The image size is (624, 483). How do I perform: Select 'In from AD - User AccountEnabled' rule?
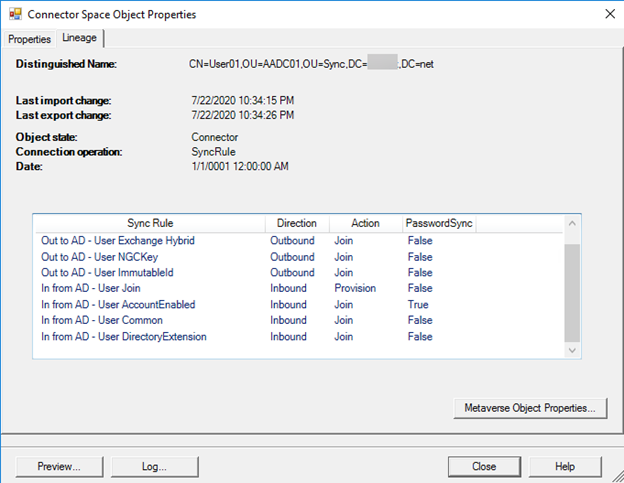(118, 305)
